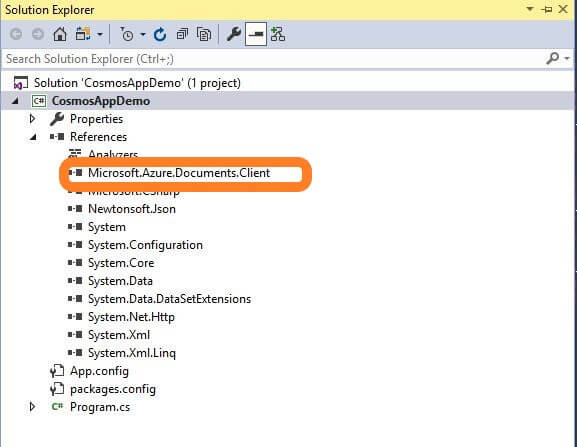Click the references icon beside References
The width and height of the screenshot is (577, 447).
click(x=57, y=137)
